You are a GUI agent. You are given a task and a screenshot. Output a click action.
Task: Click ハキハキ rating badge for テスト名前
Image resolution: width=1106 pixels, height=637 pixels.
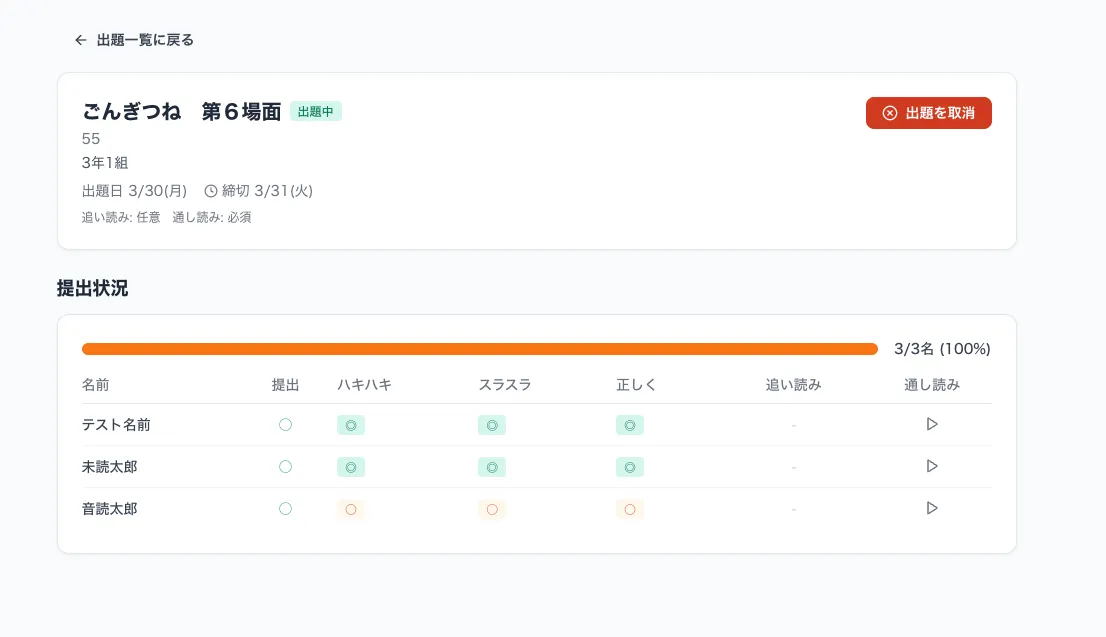click(x=351, y=425)
